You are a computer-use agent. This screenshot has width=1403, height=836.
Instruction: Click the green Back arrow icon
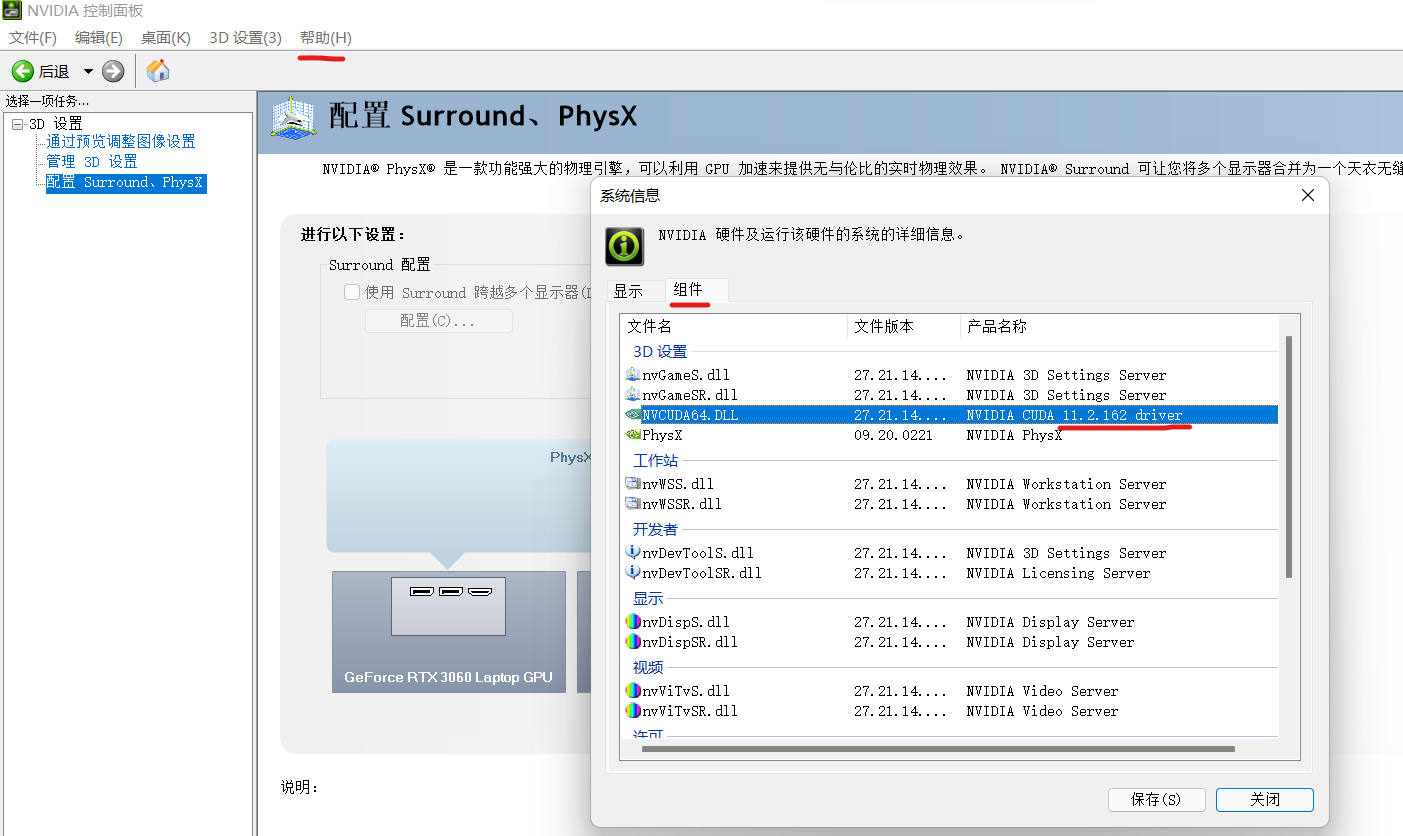22,71
